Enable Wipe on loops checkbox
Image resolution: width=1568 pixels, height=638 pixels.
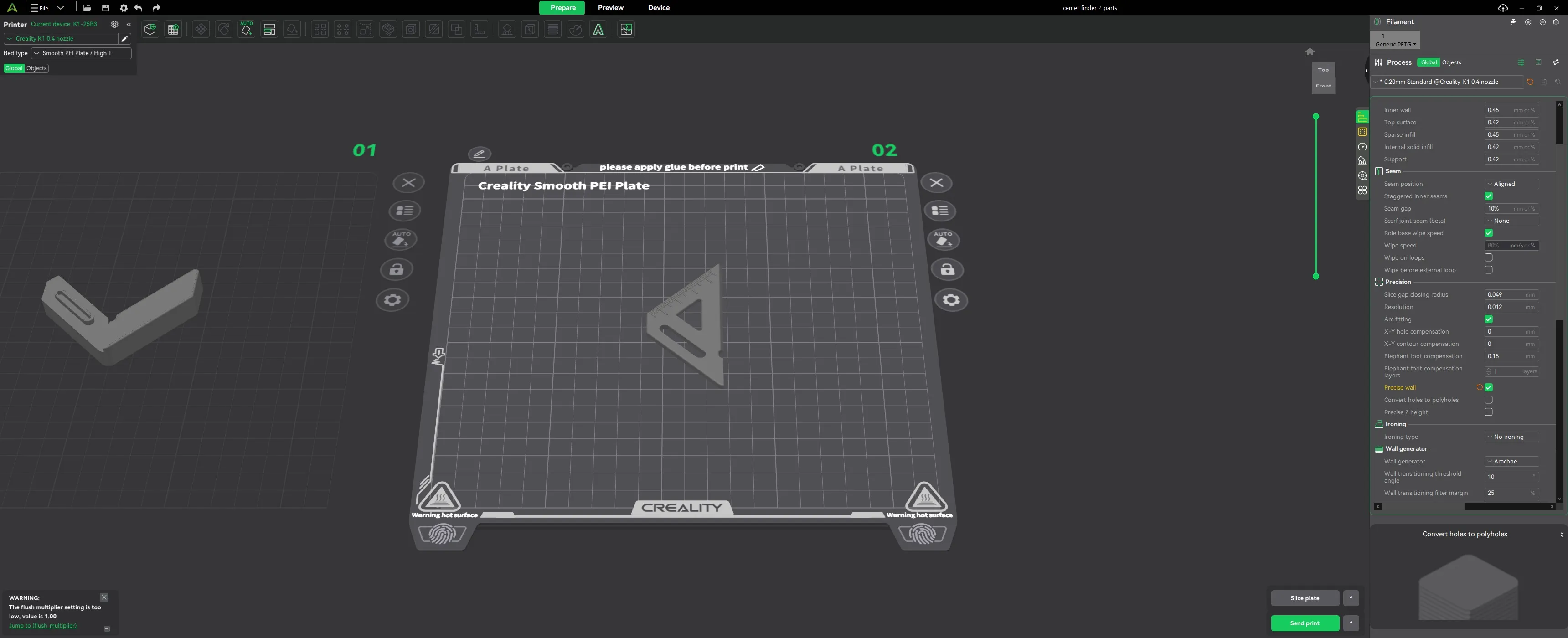[1489, 257]
